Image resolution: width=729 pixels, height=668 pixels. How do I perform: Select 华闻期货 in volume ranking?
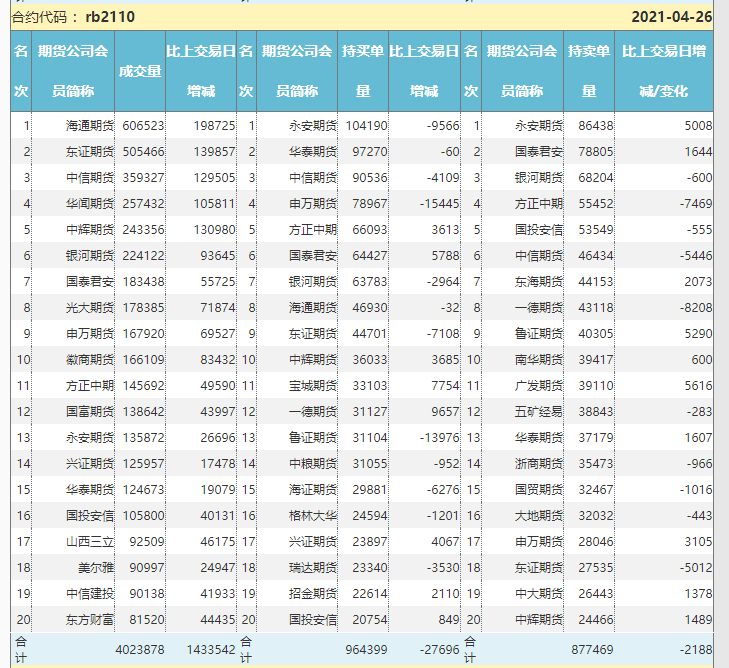[x=90, y=204]
